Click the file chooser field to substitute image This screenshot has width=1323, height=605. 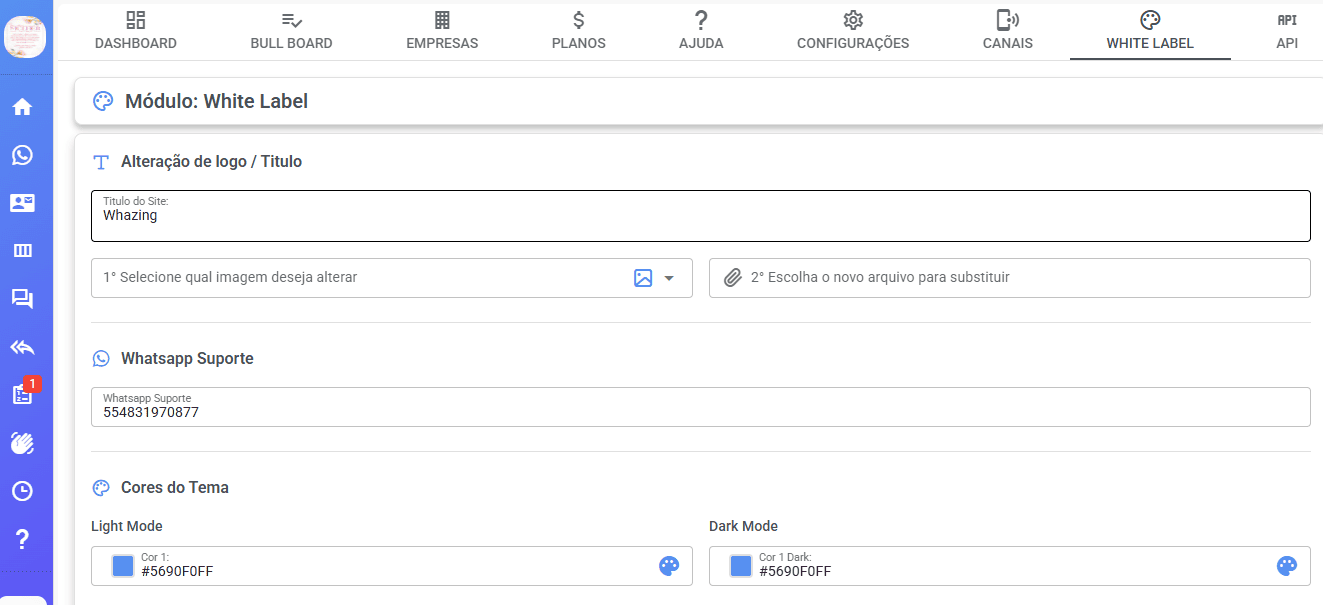(x=1010, y=278)
